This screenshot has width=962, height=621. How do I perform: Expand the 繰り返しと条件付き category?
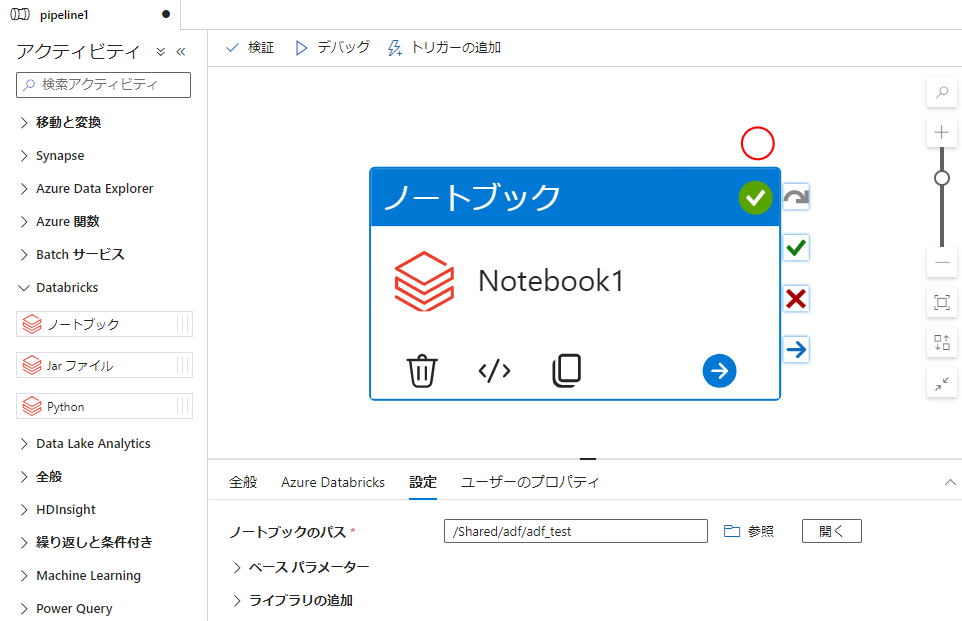(x=87, y=542)
